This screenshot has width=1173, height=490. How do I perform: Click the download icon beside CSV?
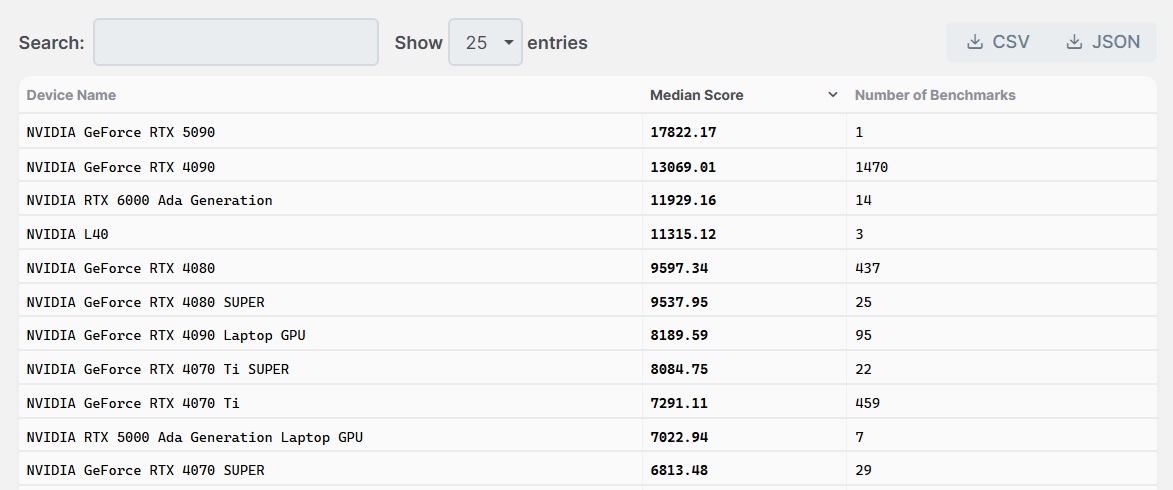tap(974, 42)
